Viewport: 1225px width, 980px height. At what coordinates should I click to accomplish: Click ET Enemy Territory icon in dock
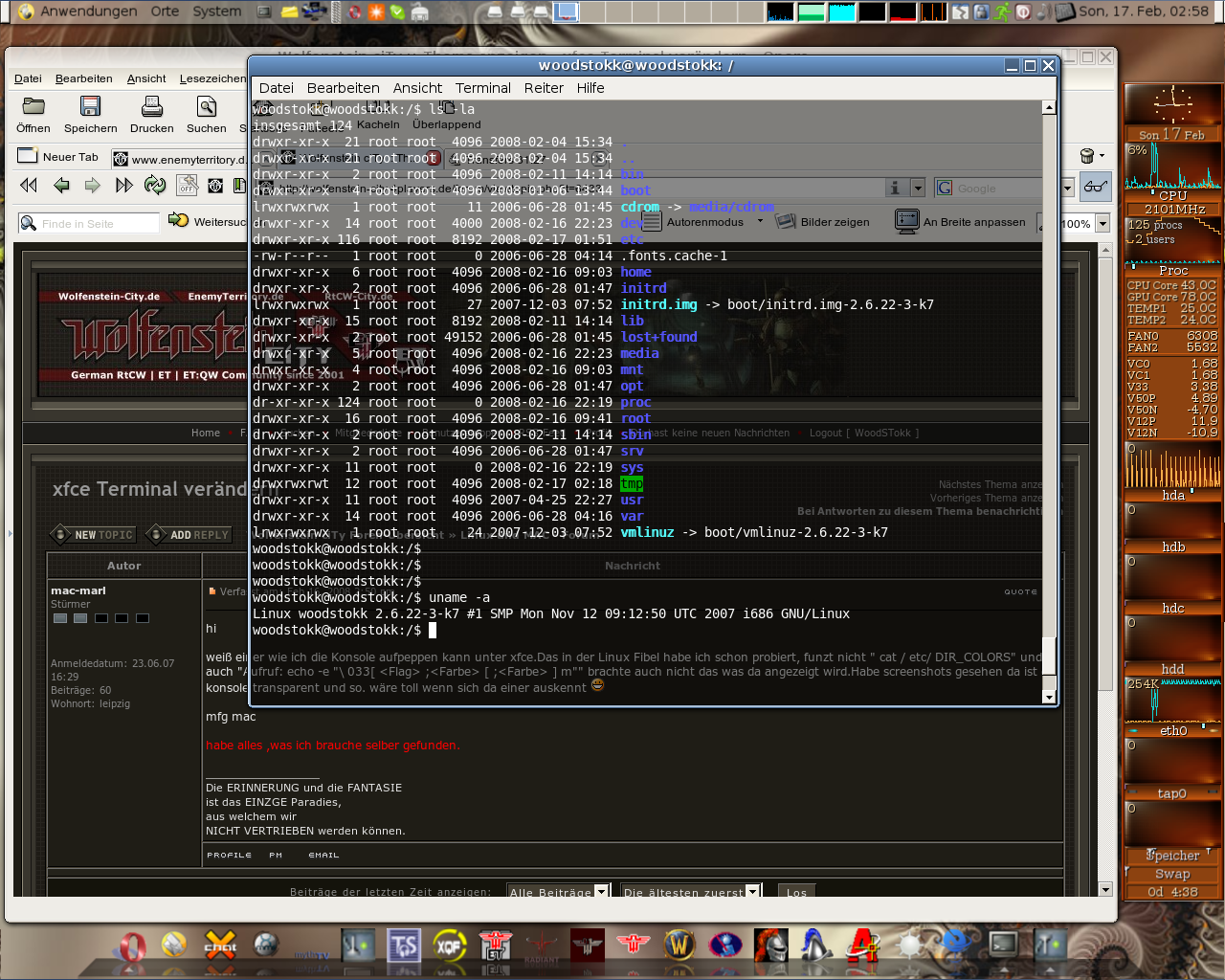[x=495, y=947]
